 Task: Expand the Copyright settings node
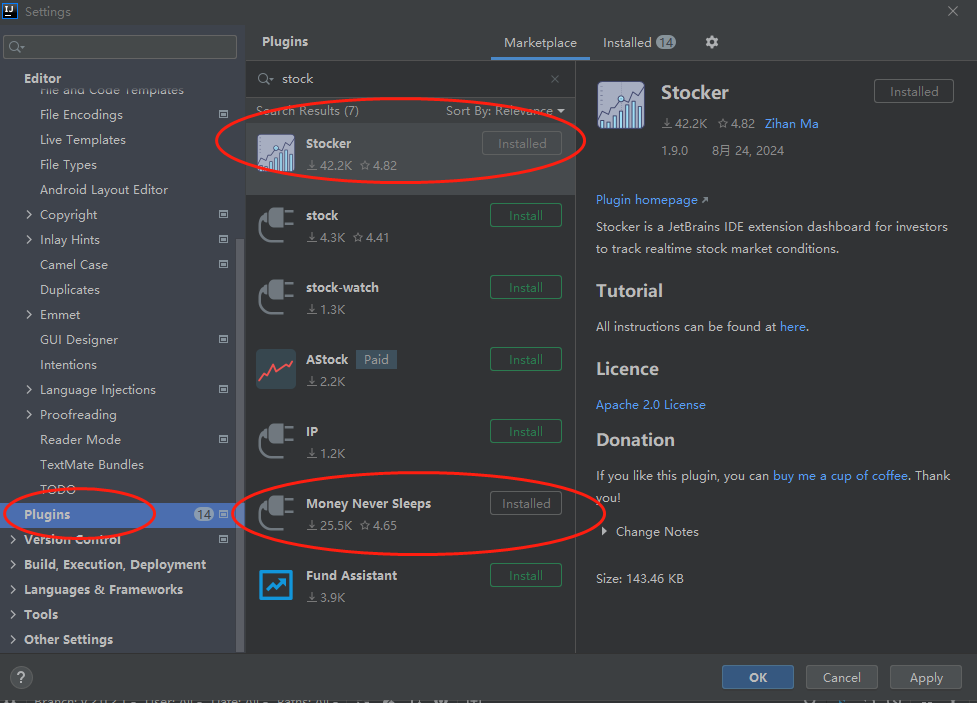click(x=29, y=214)
